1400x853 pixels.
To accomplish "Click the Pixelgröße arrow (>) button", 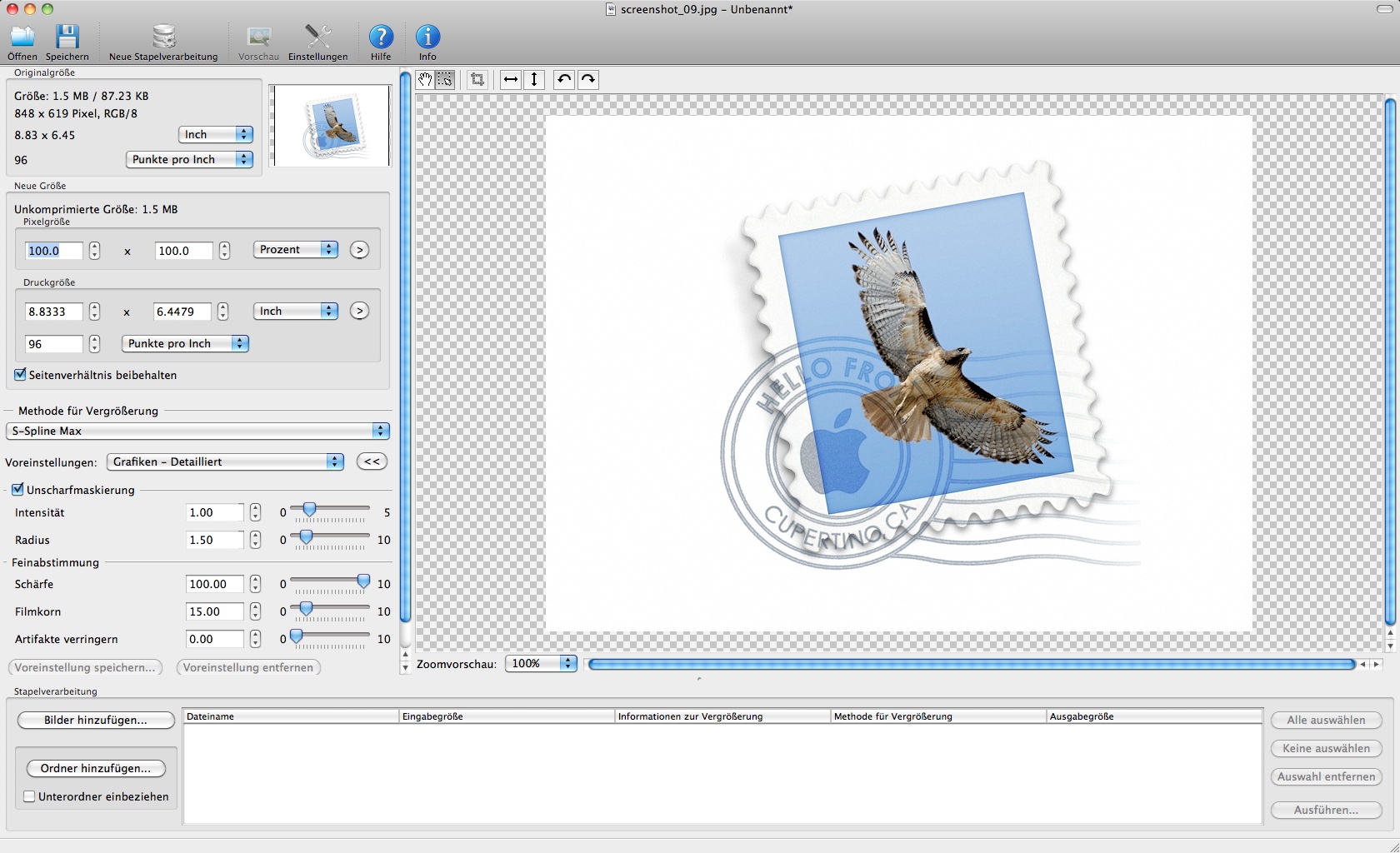I will (x=359, y=250).
